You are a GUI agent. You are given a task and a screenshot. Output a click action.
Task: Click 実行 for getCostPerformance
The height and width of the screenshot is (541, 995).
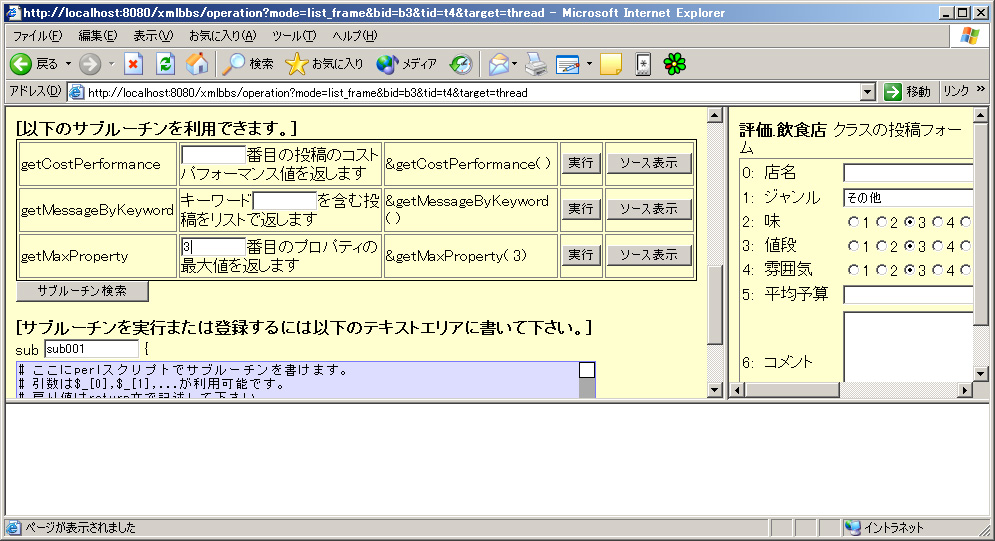[581, 163]
